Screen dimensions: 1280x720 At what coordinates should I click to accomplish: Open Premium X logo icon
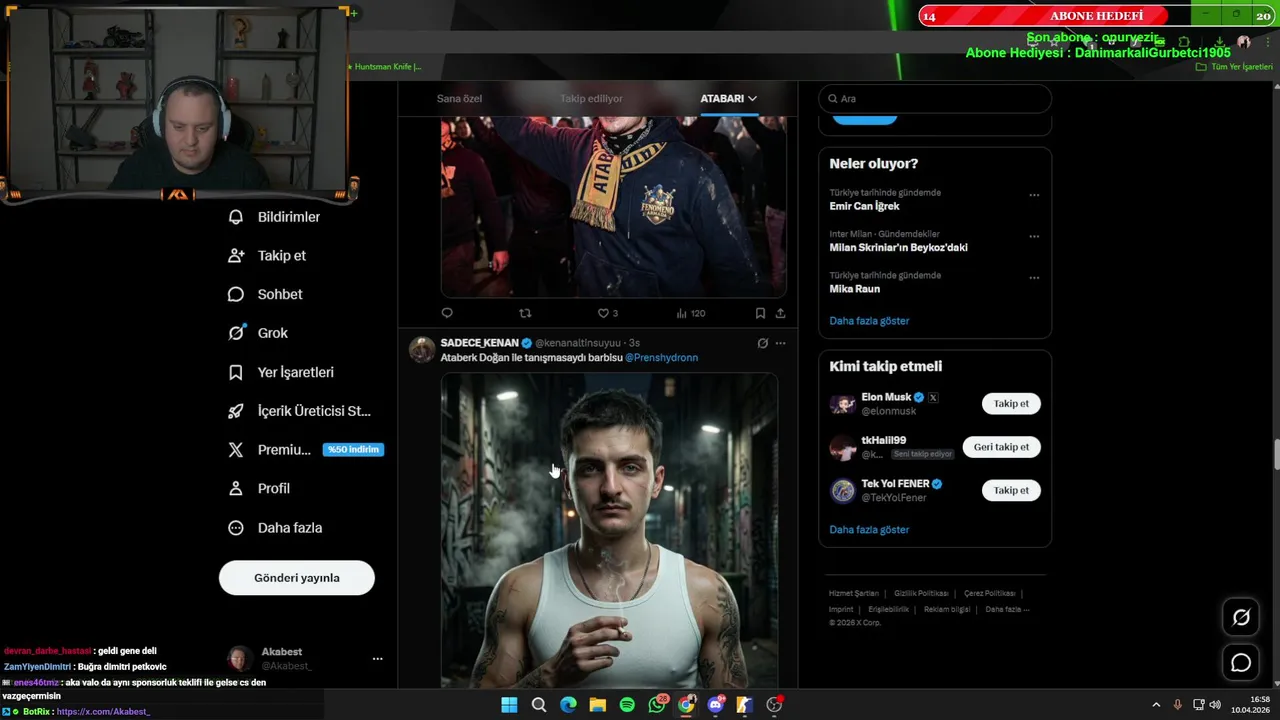point(236,450)
